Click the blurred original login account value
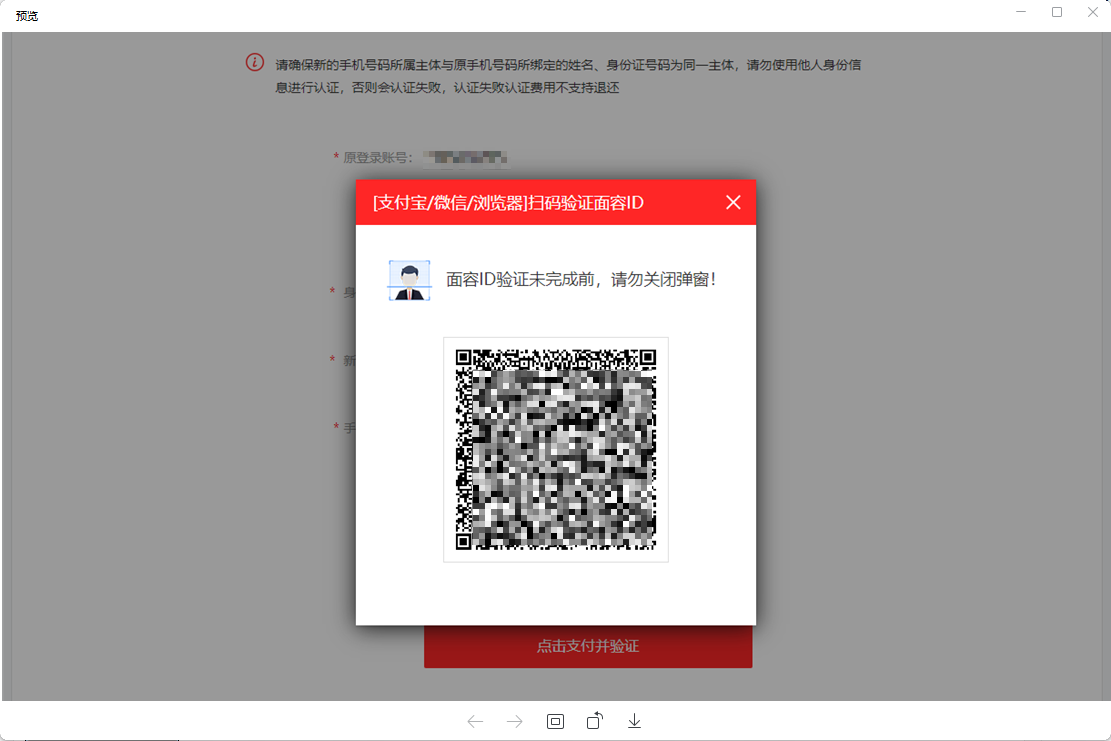Image resolution: width=1111 pixels, height=741 pixels. (x=466, y=157)
